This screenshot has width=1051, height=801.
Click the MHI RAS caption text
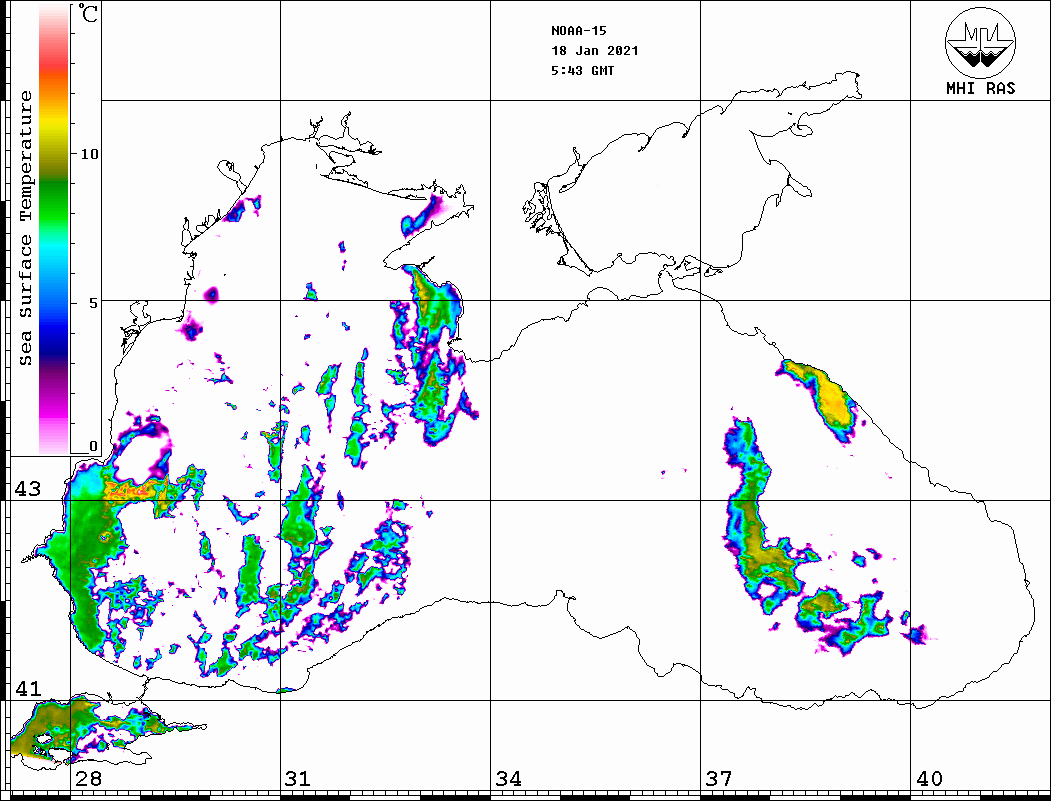980,88
